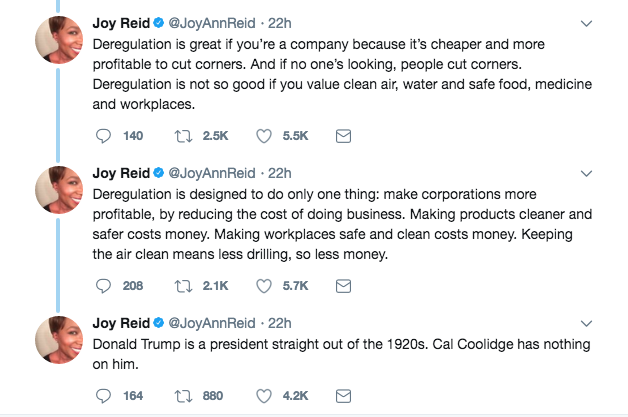Reply to the tweet with 208 replies
This screenshot has width=628, height=417.
point(103,286)
